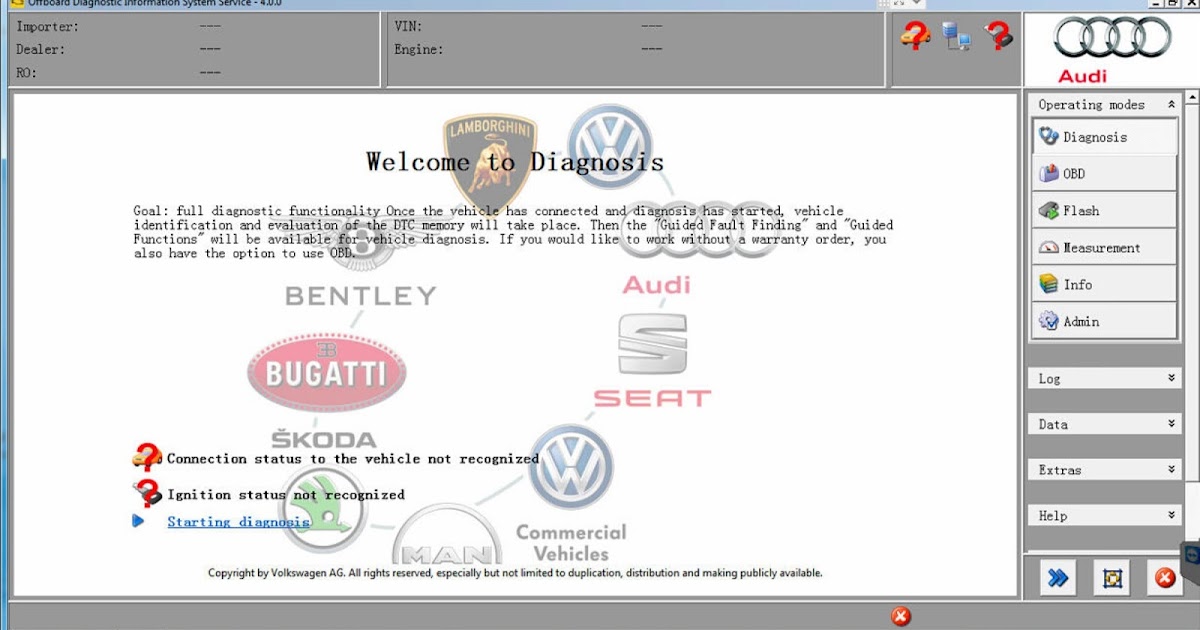Click the vehicle connection status icon in header
The height and width of the screenshot is (630, 1200).
(x=914, y=37)
